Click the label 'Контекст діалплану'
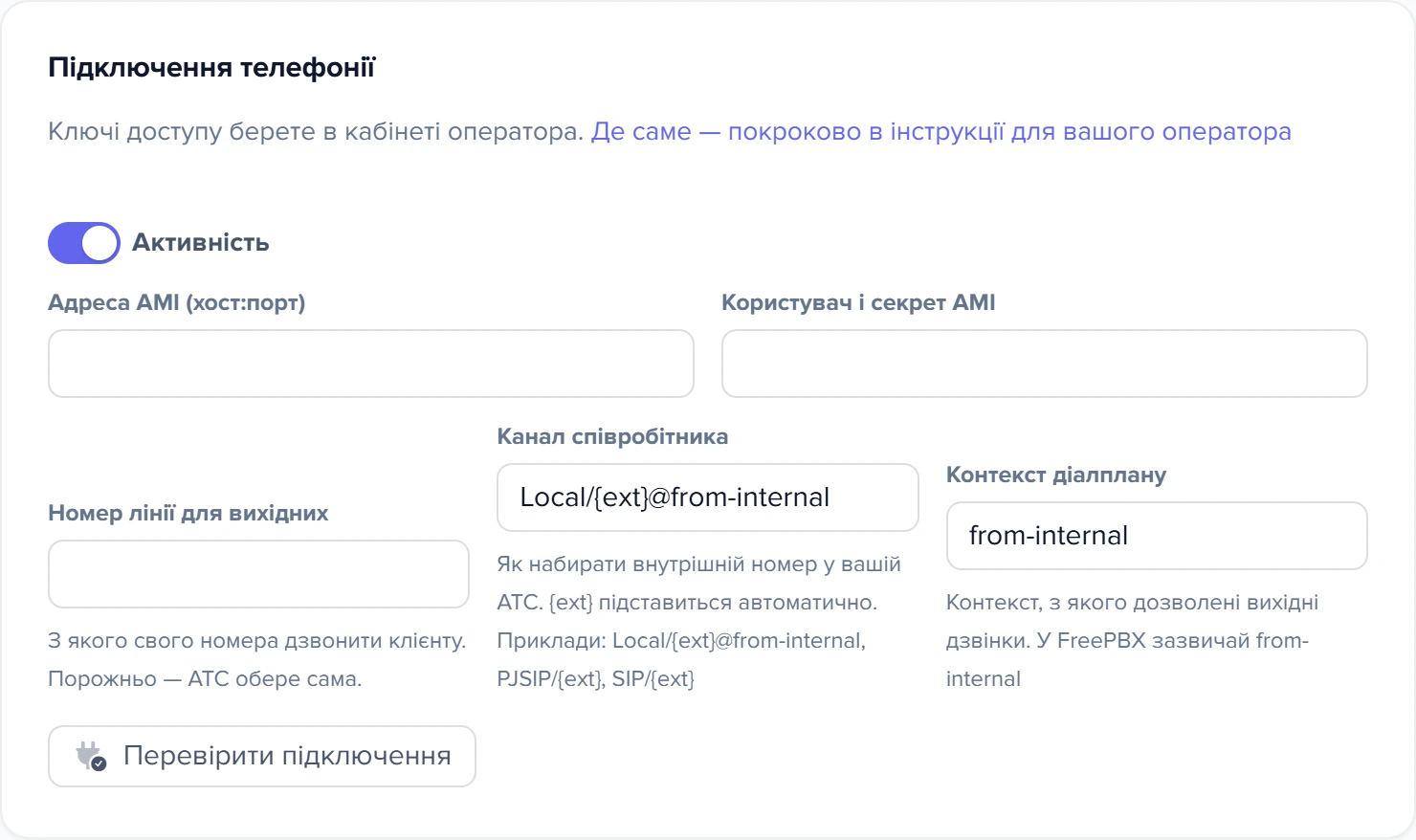This screenshot has width=1416, height=840. pyautogui.click(x=1056, y=475)
